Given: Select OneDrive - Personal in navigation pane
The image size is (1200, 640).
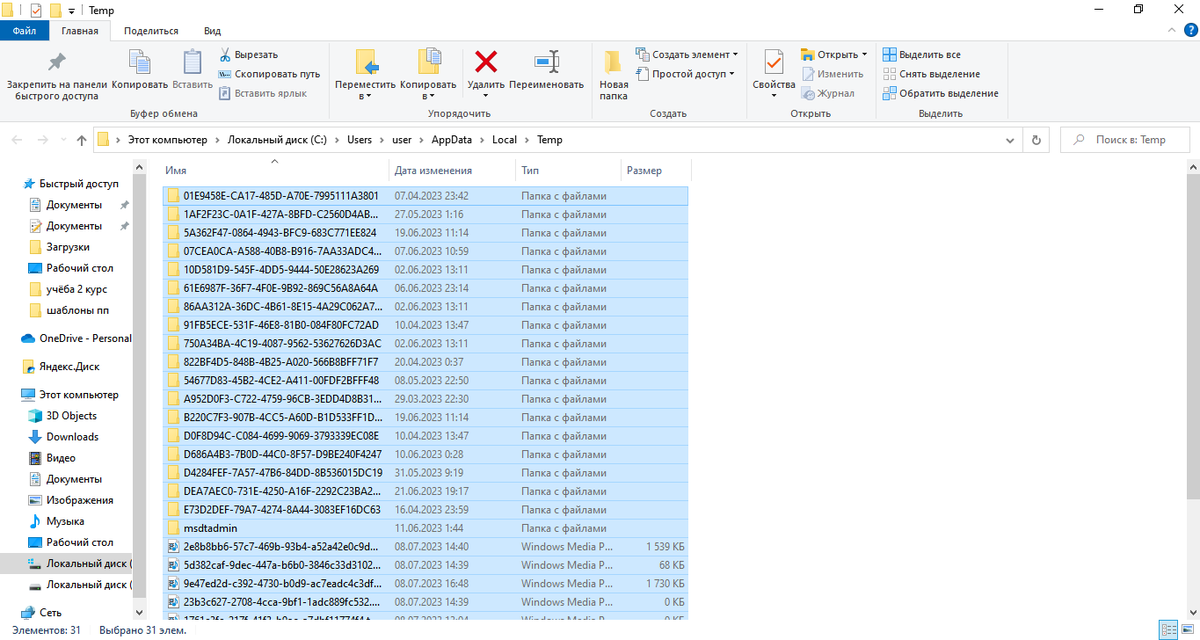Looking at the screenshot, I should click(76, 338).
